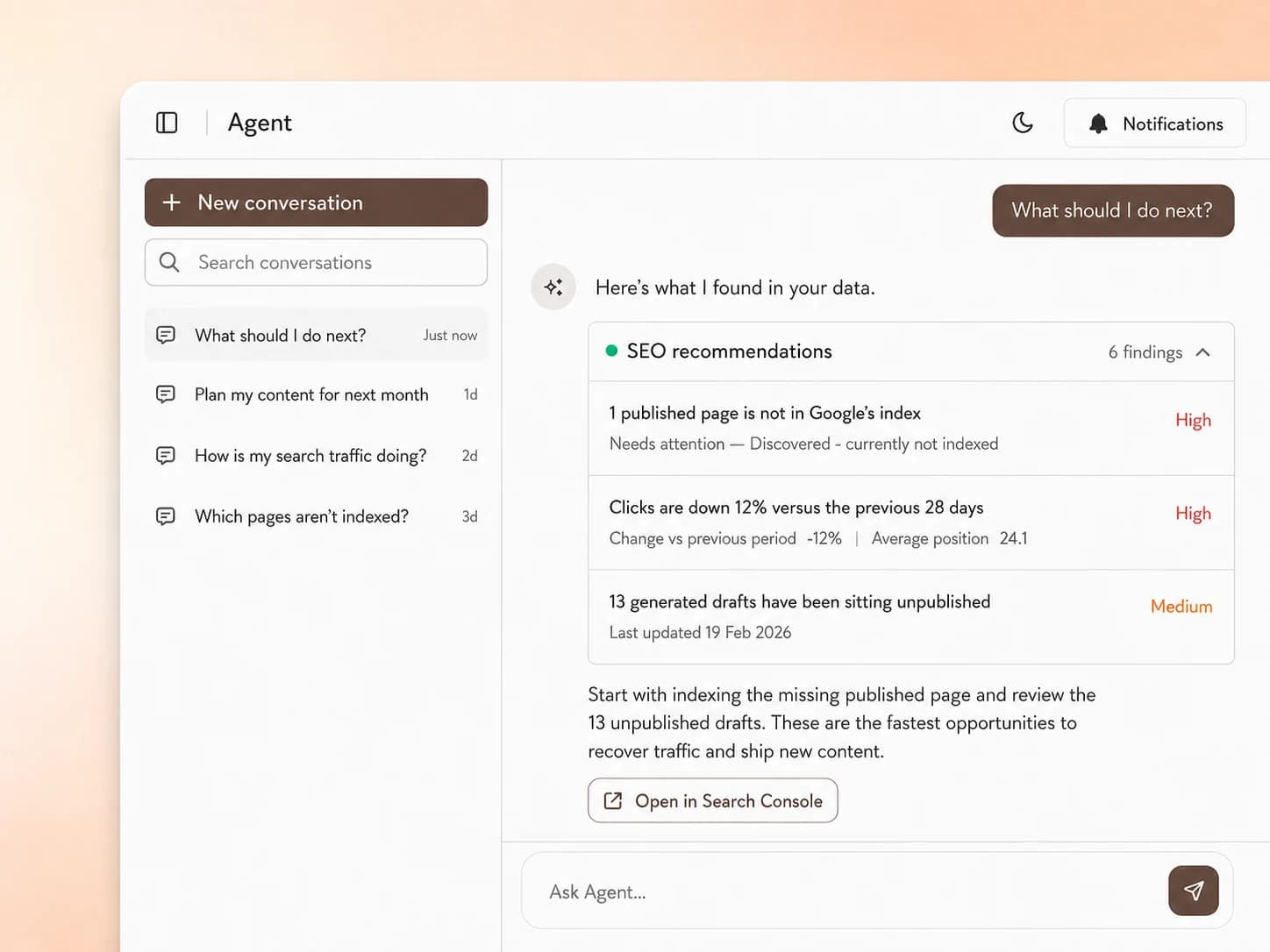Image resolution: width=1270 pixels, height=952 pixels.
Task: Click the bell icon in Notifications
Action: (x=1098, y=124)
